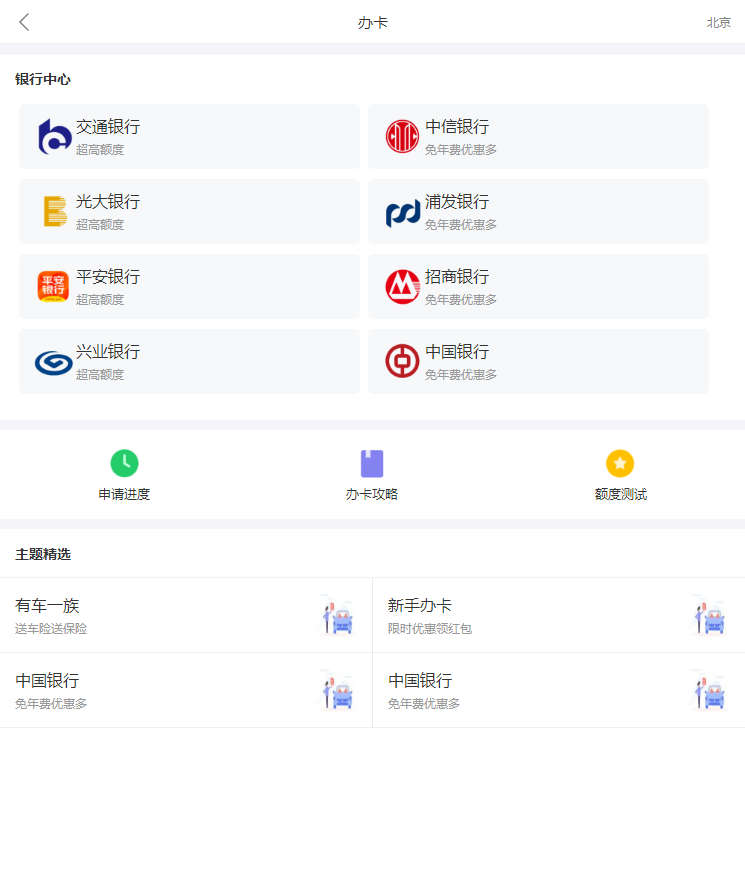Tap the illustration beside 新手办卡

click(x=710, y=615)
